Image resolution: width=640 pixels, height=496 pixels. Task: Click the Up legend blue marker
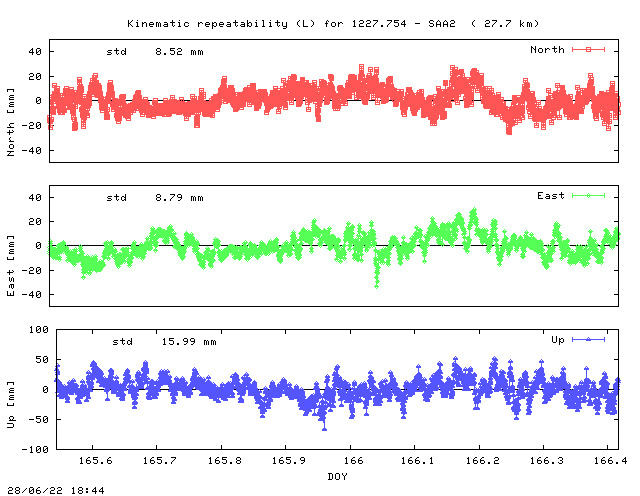click(588, 339)
